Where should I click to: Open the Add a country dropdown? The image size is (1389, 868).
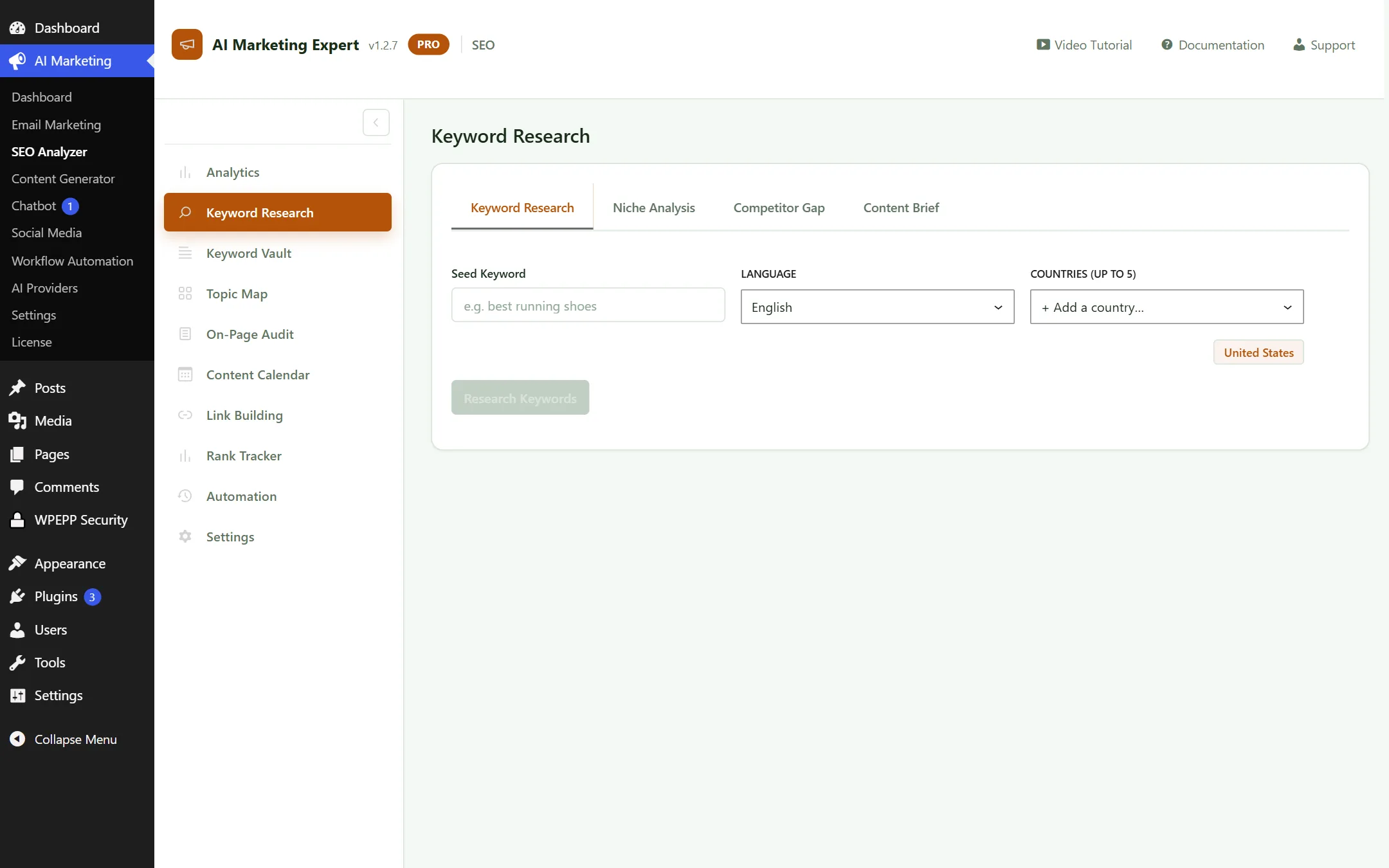point(1167,307)
